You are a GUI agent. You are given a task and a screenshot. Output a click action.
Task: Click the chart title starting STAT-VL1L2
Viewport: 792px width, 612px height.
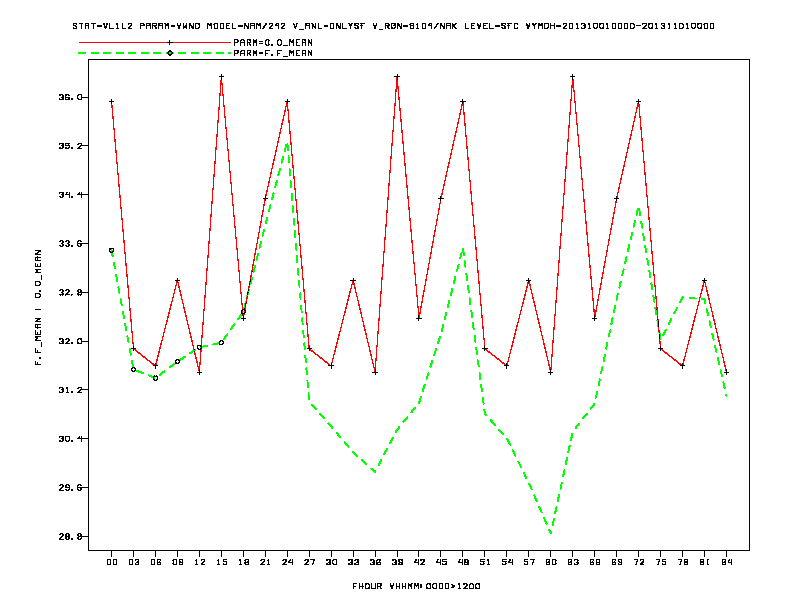point(393,26)
